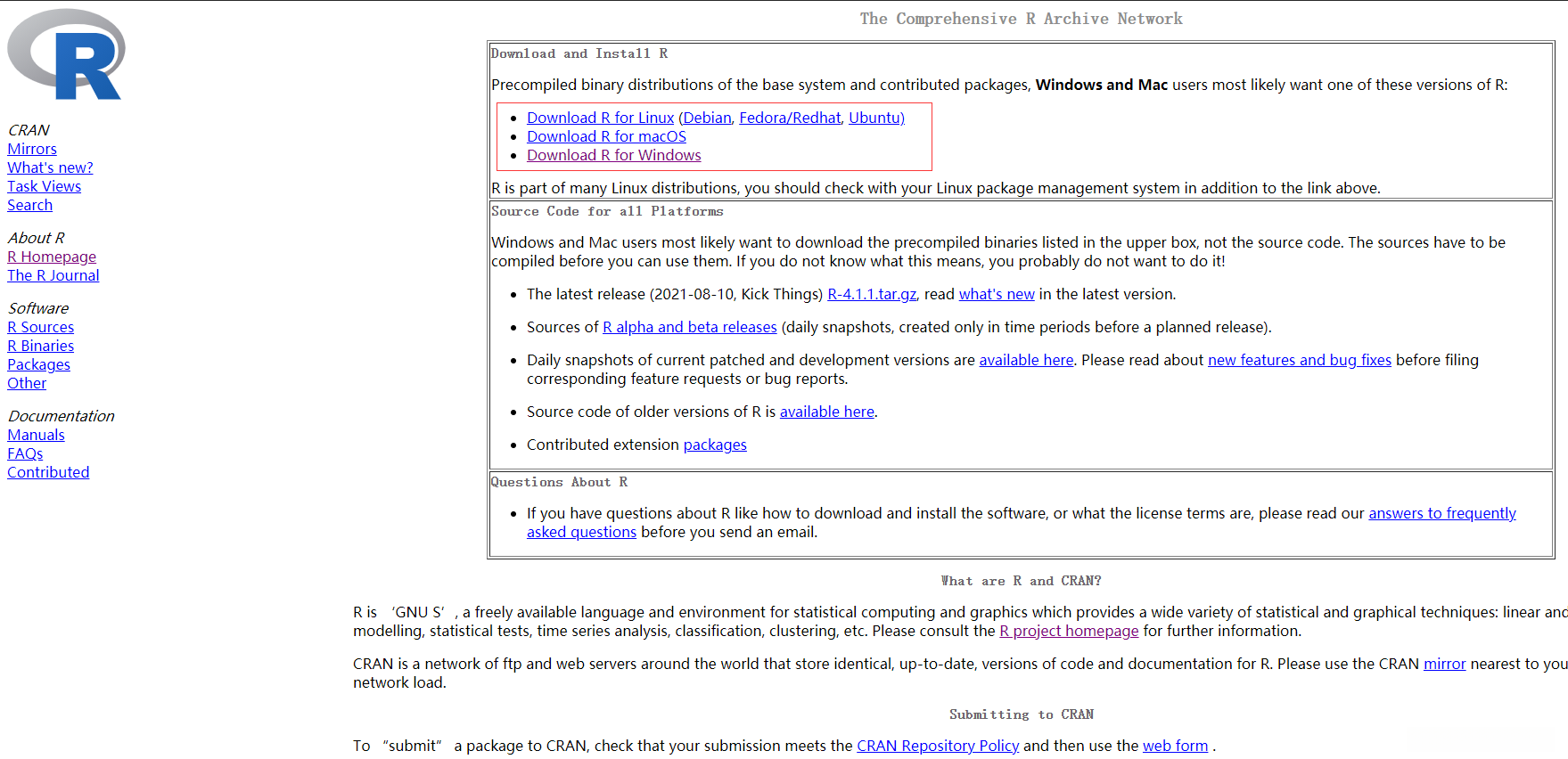Click the 'CRAN' sidebar section label
Viewport: 1568px width, 759px height.
(x=29, y=130)
